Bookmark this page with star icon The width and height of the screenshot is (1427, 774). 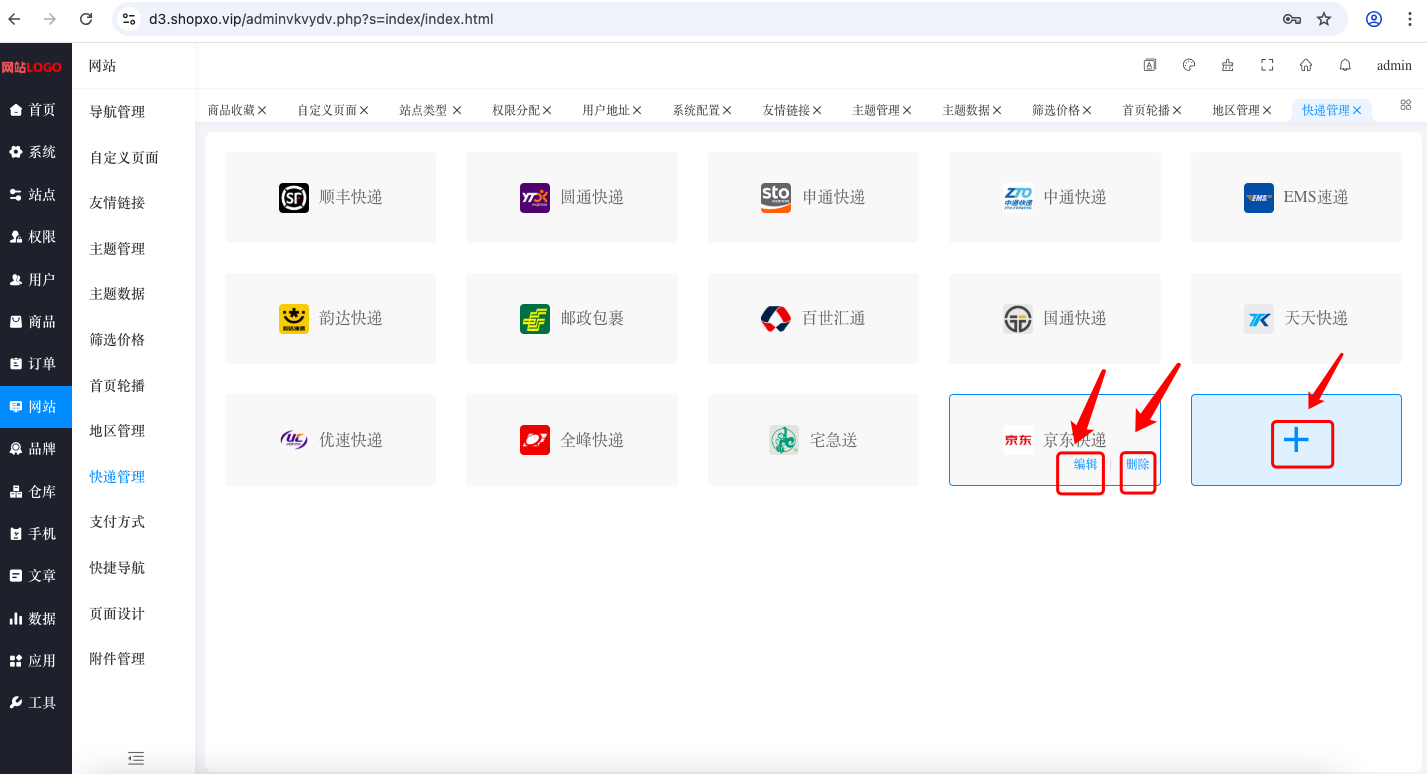(x=1324, y=19)
